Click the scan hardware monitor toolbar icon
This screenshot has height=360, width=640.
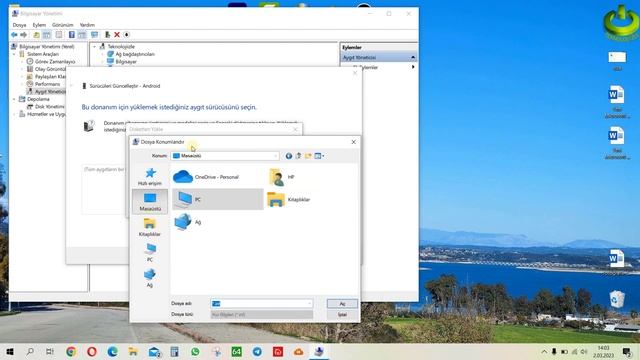[x=94, y=35]
